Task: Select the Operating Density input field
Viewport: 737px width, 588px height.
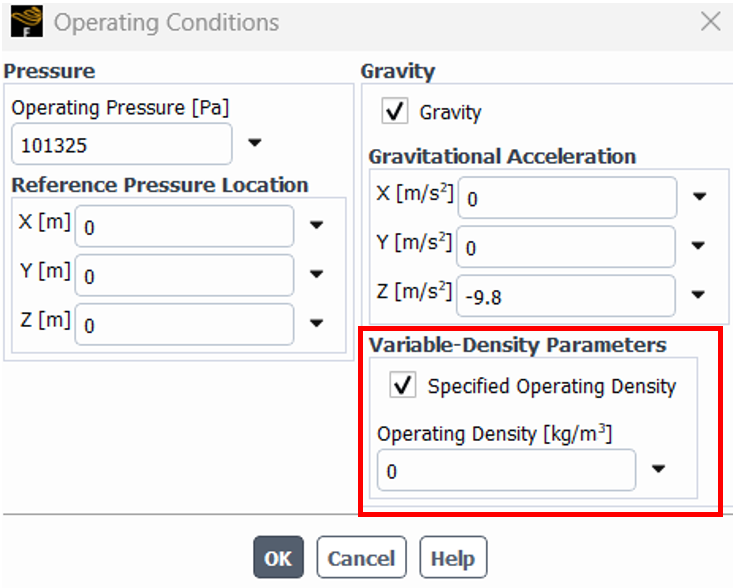Action: pos(506,470)
